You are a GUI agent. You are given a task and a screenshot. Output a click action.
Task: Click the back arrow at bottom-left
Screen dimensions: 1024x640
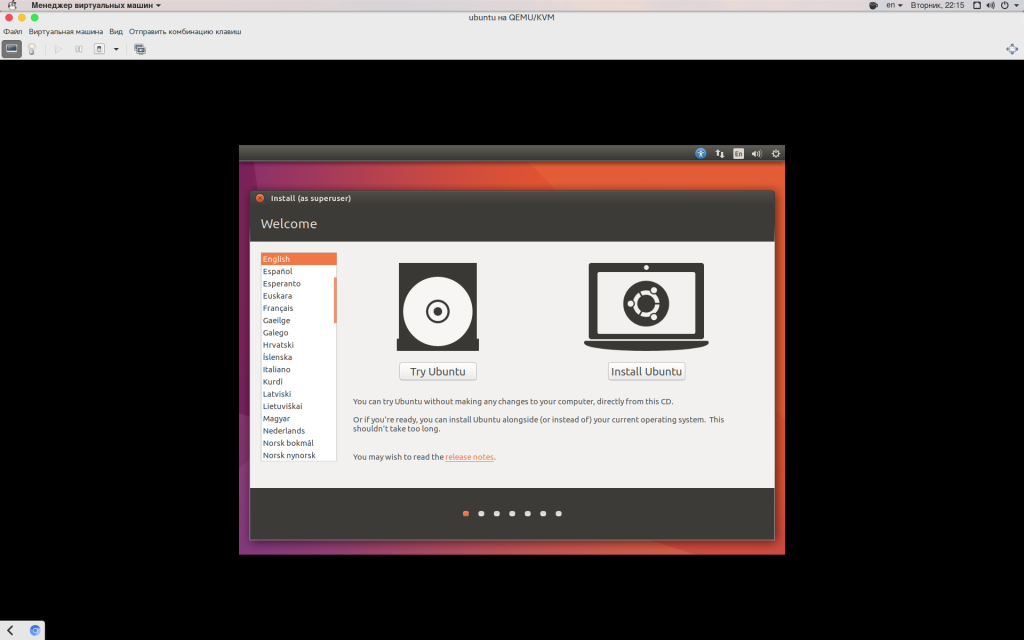[x=10, y=630]
